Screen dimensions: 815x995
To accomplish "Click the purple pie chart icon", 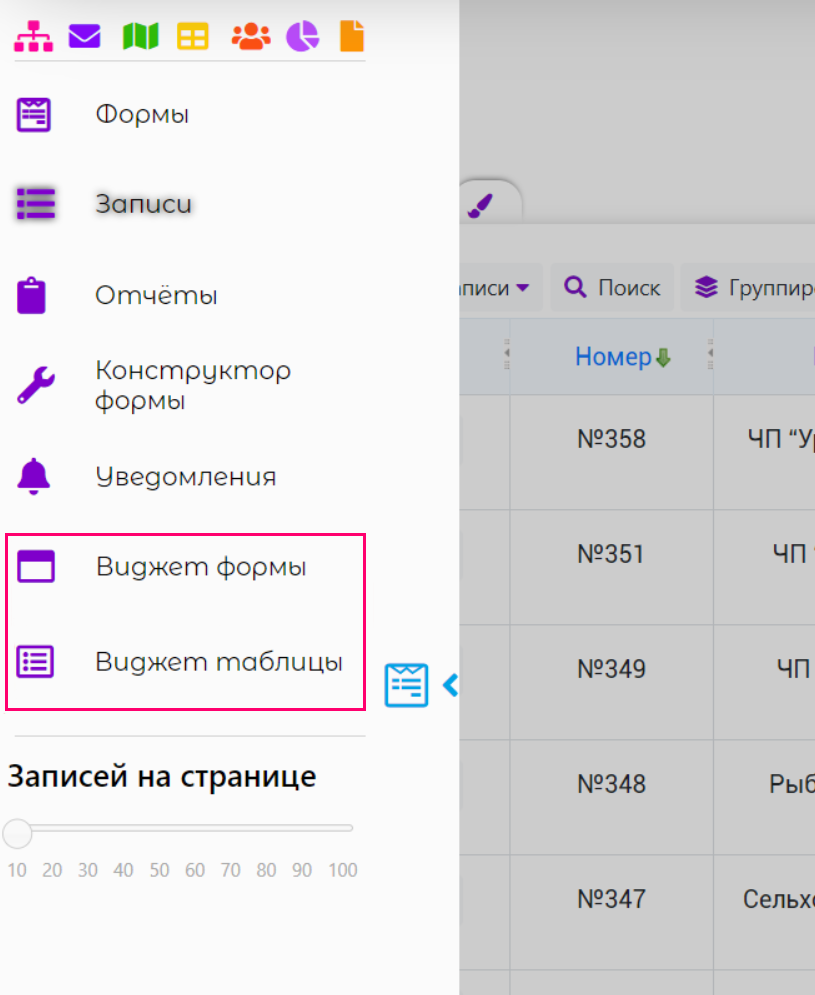I will click(302, 37).
